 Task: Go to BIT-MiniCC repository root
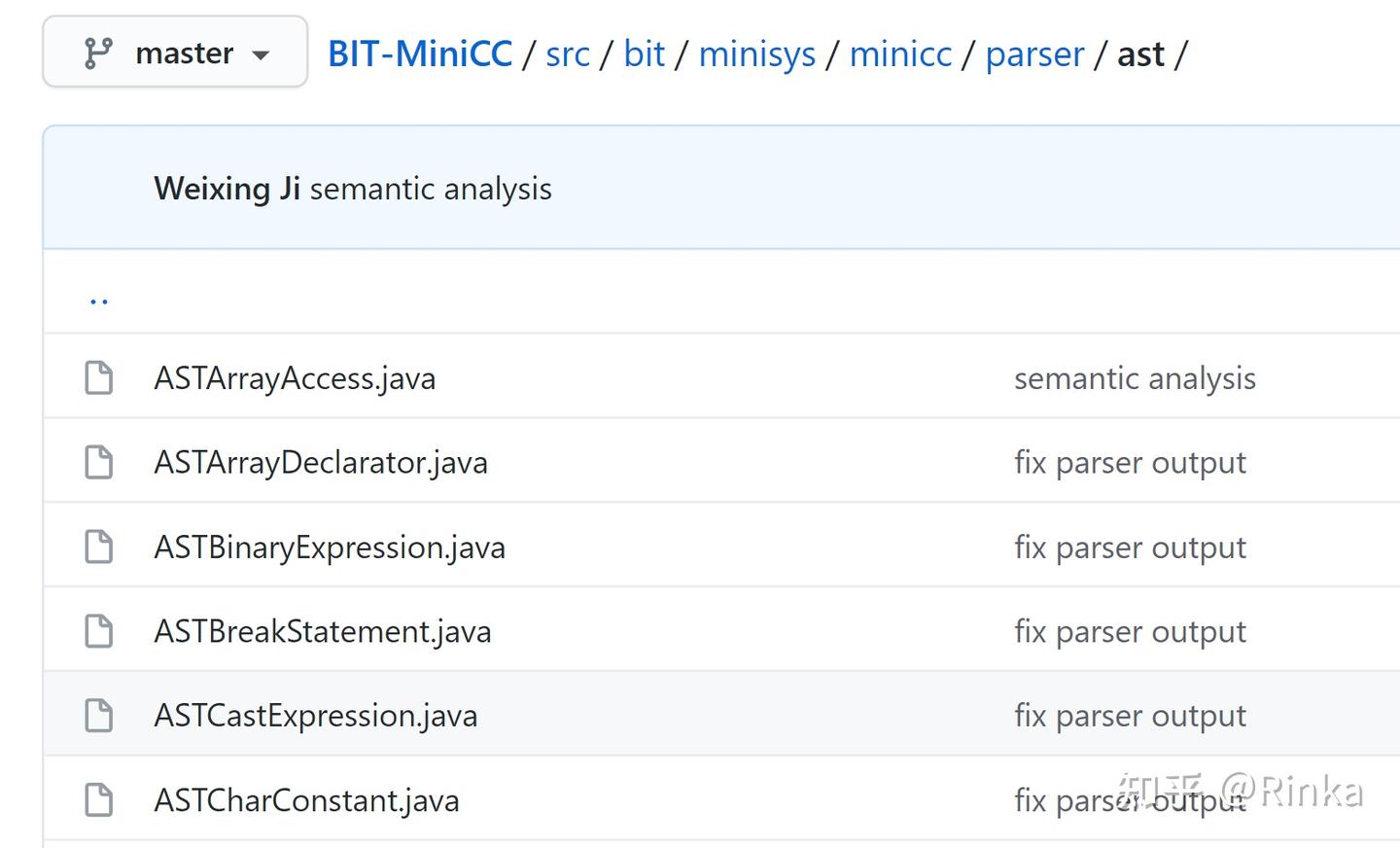click(420, 53)
